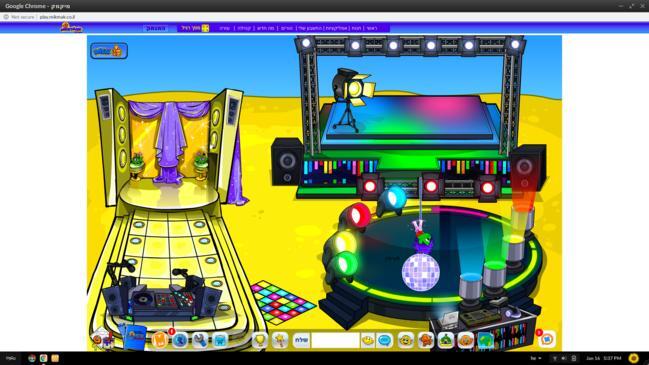This screenshot has width=649, height=365.
Task: Click the blue Send button beside chat box
Action: coord(301,340)
